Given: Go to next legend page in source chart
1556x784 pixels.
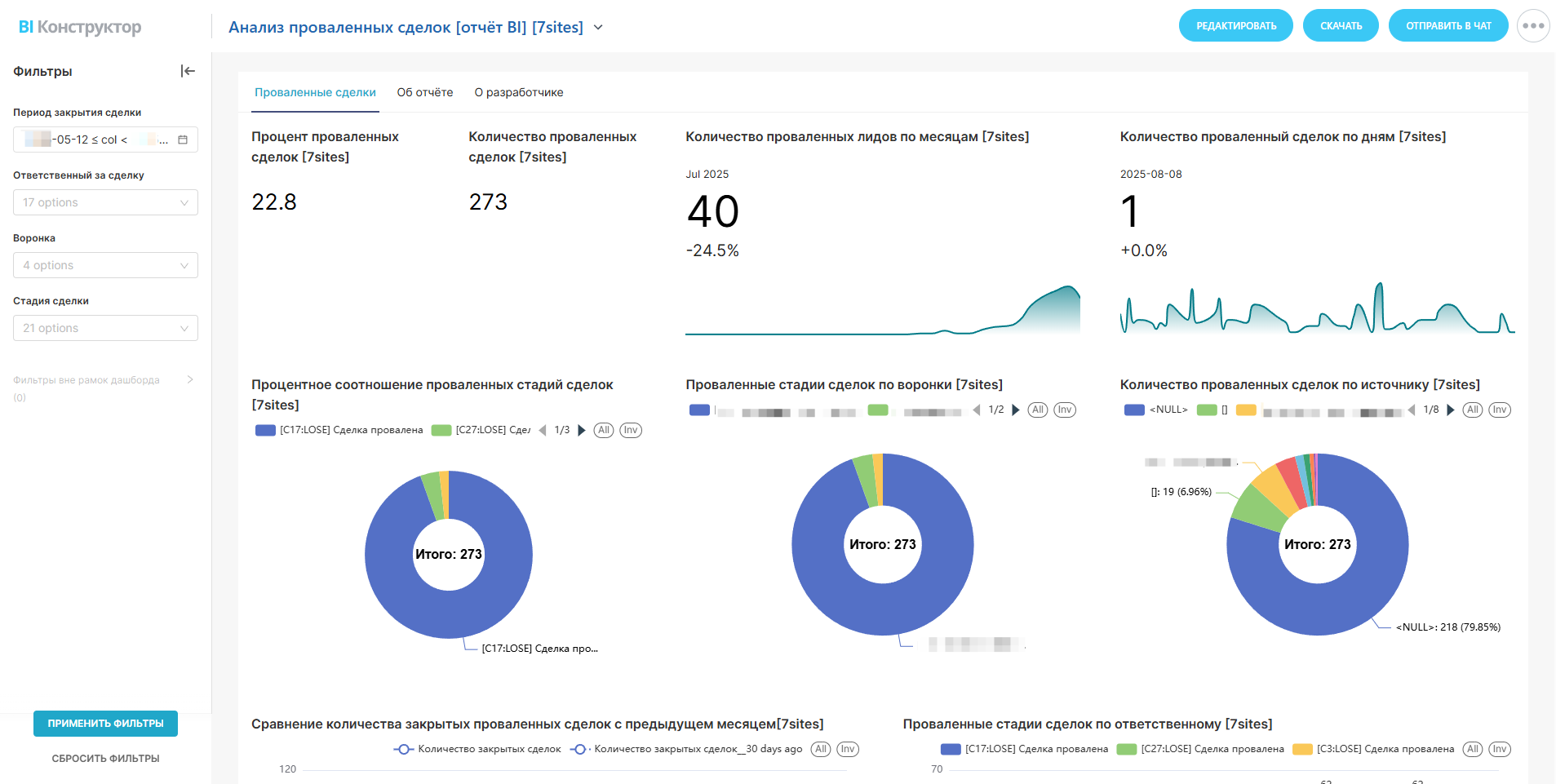Looking at the screenshot, I should [1450, 410].
